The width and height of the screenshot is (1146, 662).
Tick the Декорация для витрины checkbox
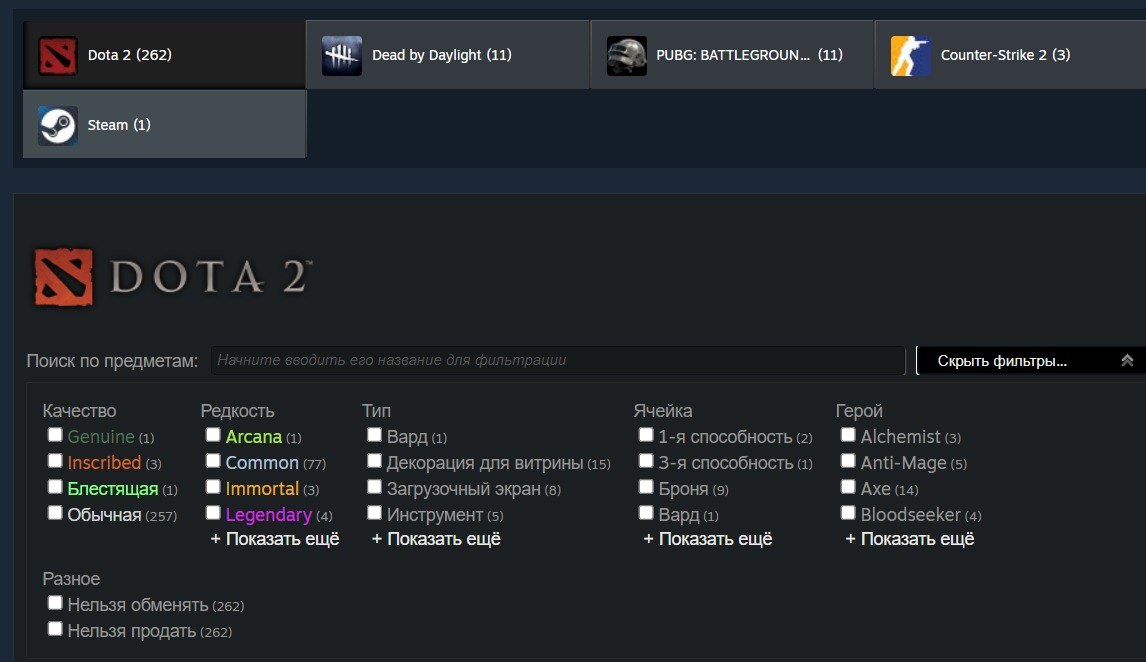point(374,461)
